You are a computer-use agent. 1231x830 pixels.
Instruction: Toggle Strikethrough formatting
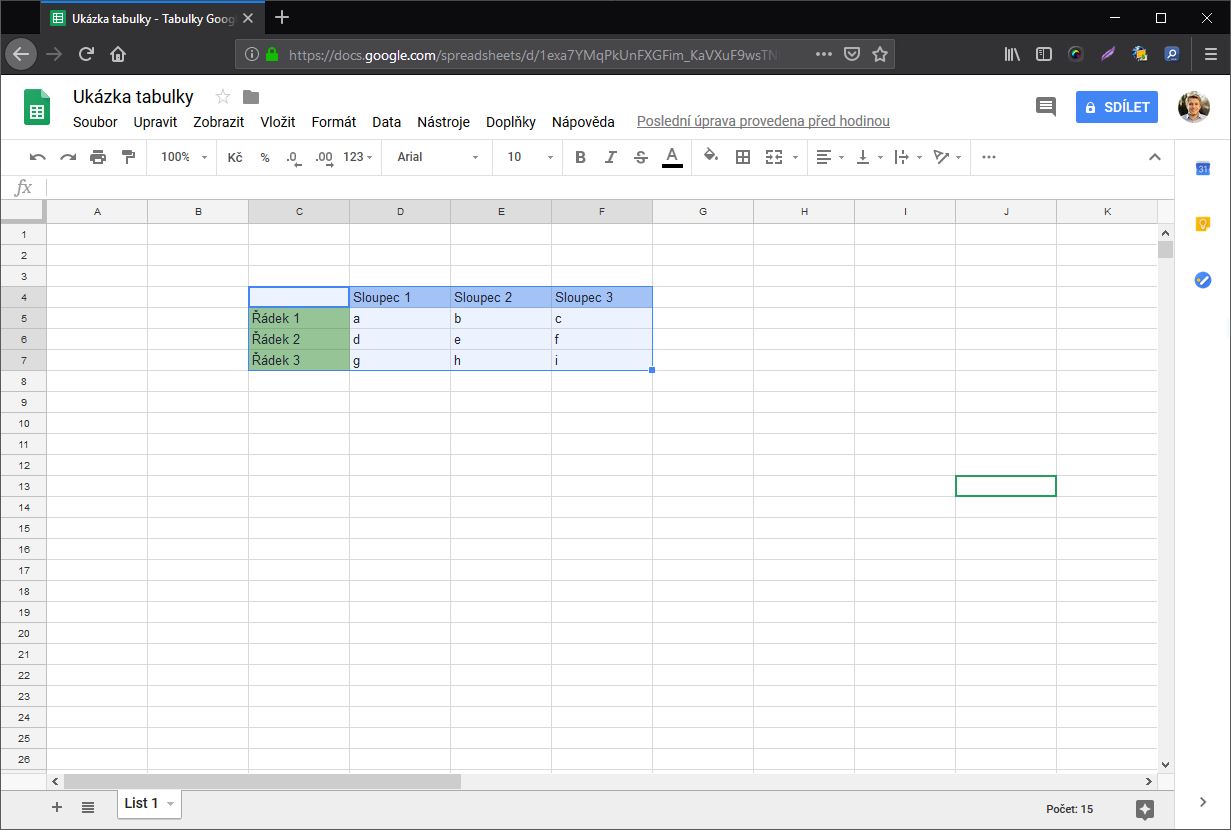point(641,157)
